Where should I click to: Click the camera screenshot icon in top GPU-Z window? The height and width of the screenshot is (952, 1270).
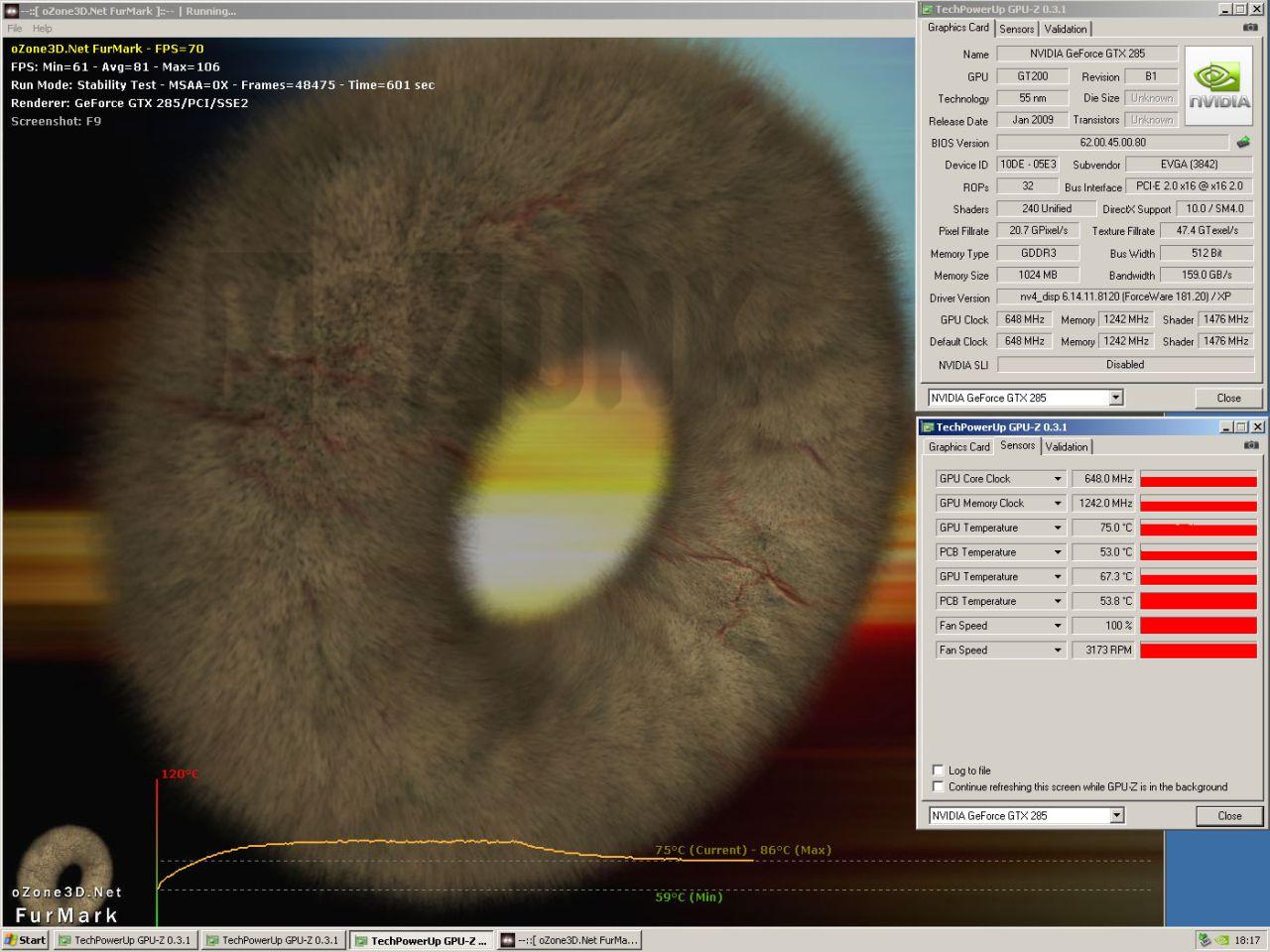click(x=1250, y=28)
